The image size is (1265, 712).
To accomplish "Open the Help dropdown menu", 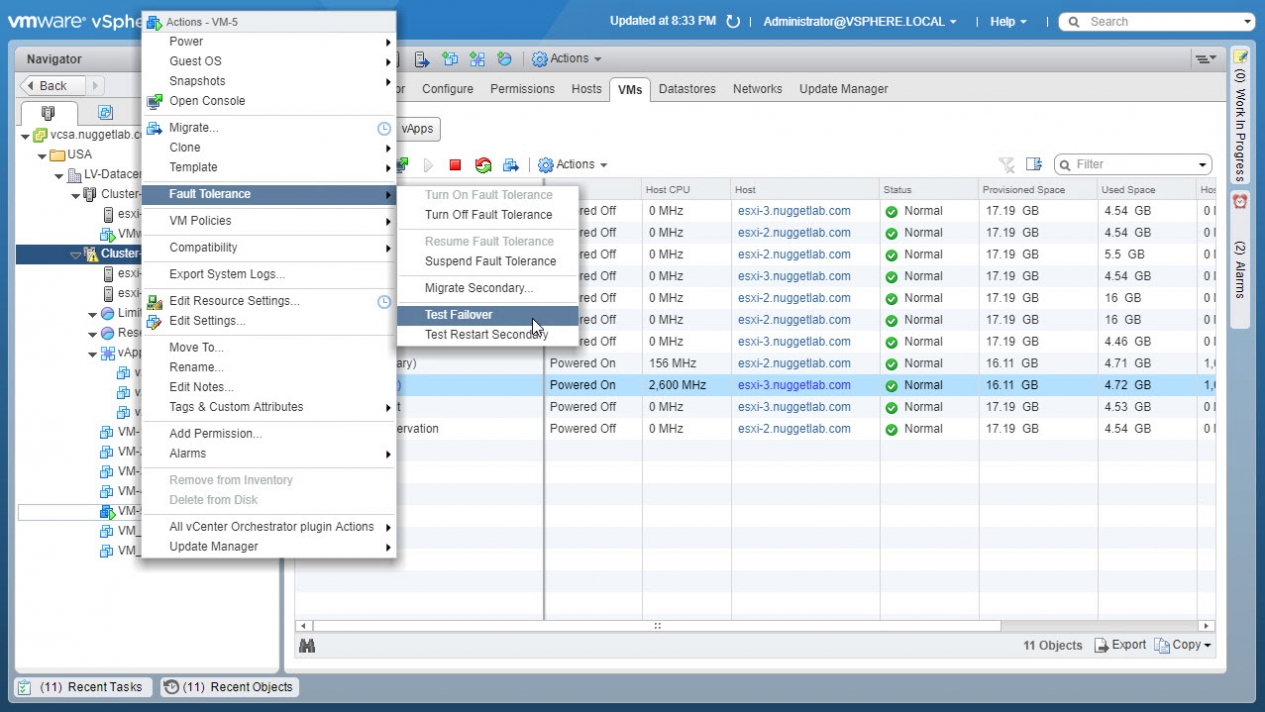I will pyautogui.click(x=1008, y=21).
